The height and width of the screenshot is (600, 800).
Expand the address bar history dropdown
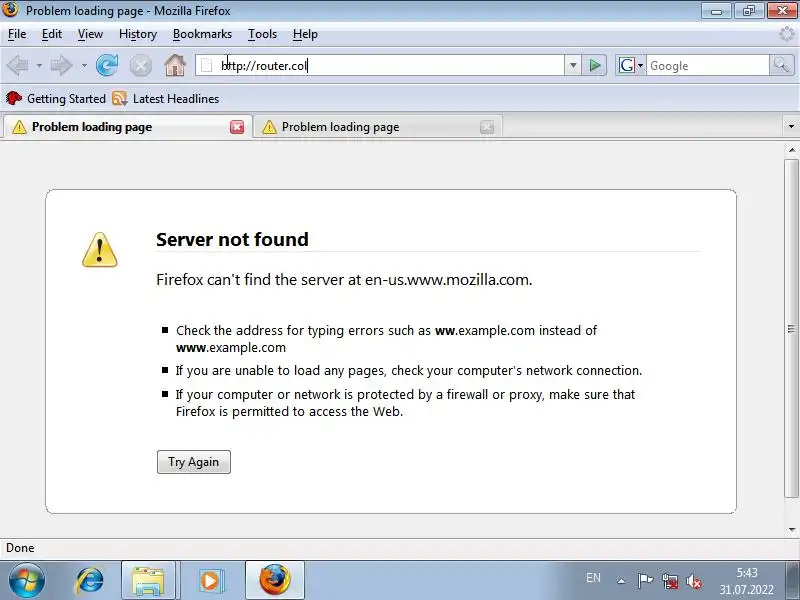573,65
